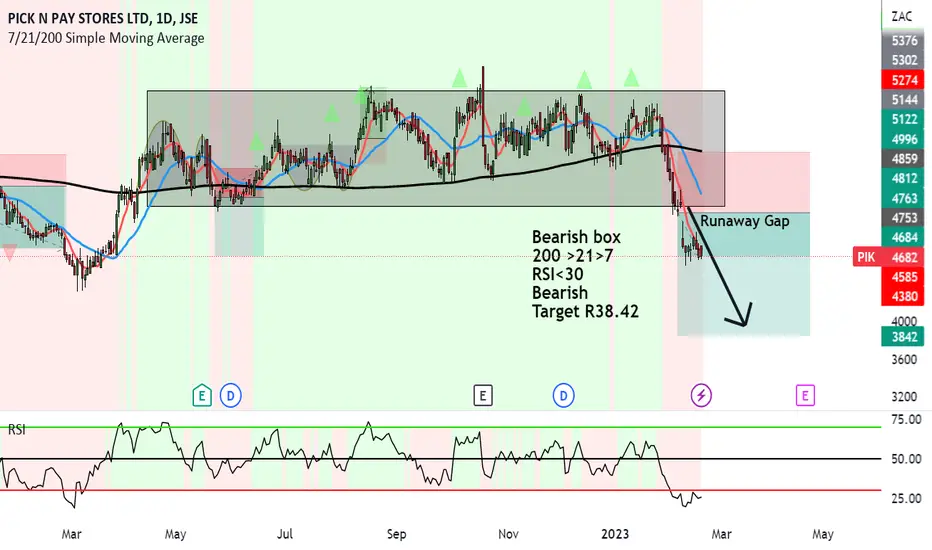Image resolution: width=932 pixels, height=550 pixels.
Task: Click chart title PICK N PAY STORES LTD
Action: coord(79,18)
